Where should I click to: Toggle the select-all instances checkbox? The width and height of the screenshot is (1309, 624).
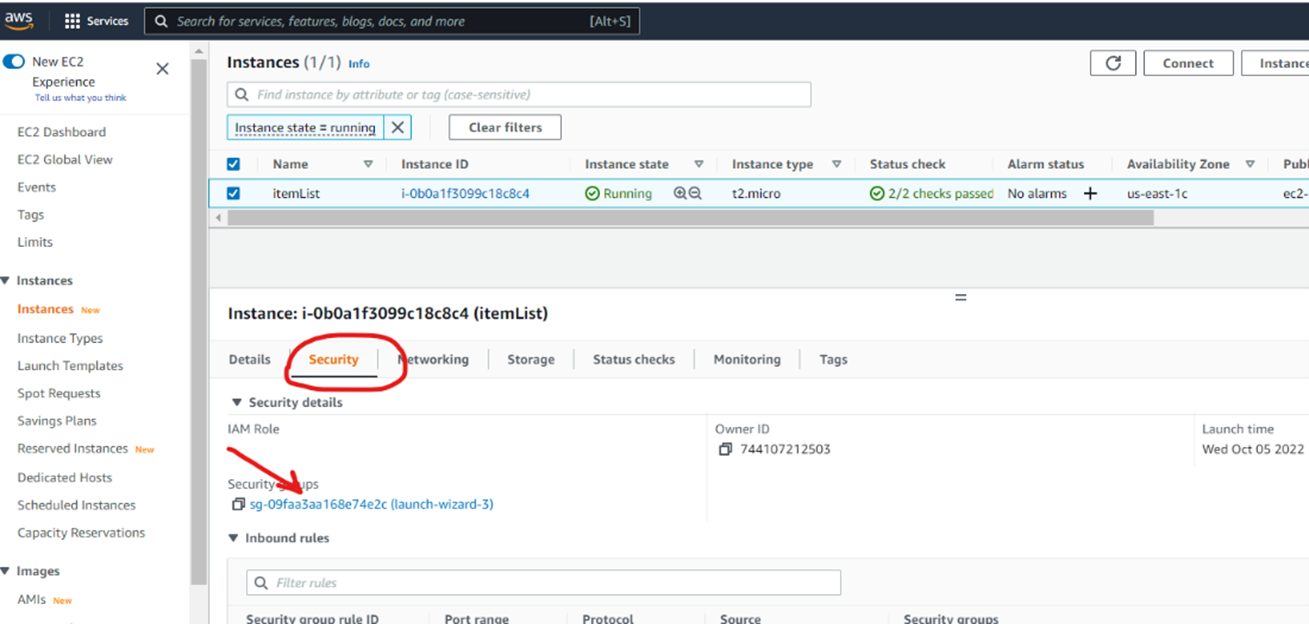click(234, 164)
